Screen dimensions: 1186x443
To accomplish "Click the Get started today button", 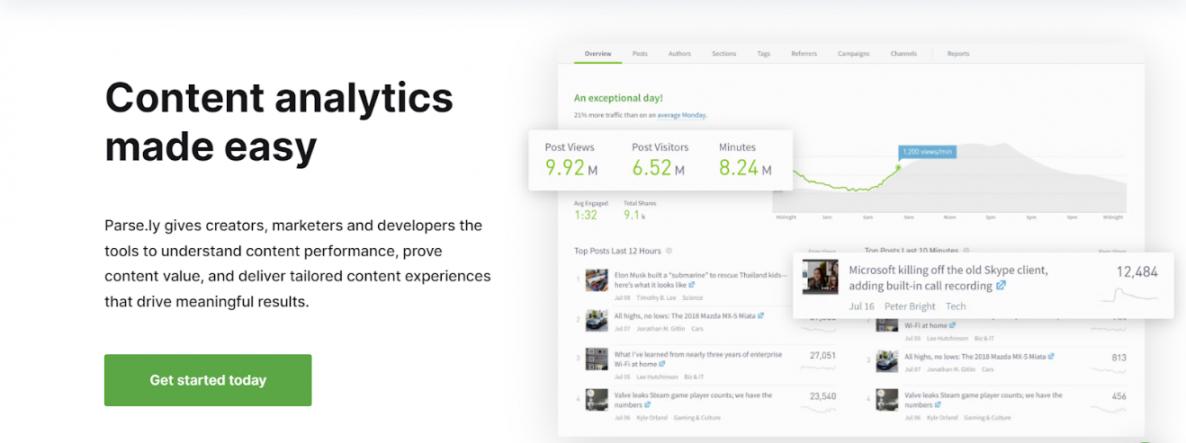I will 207,380.
